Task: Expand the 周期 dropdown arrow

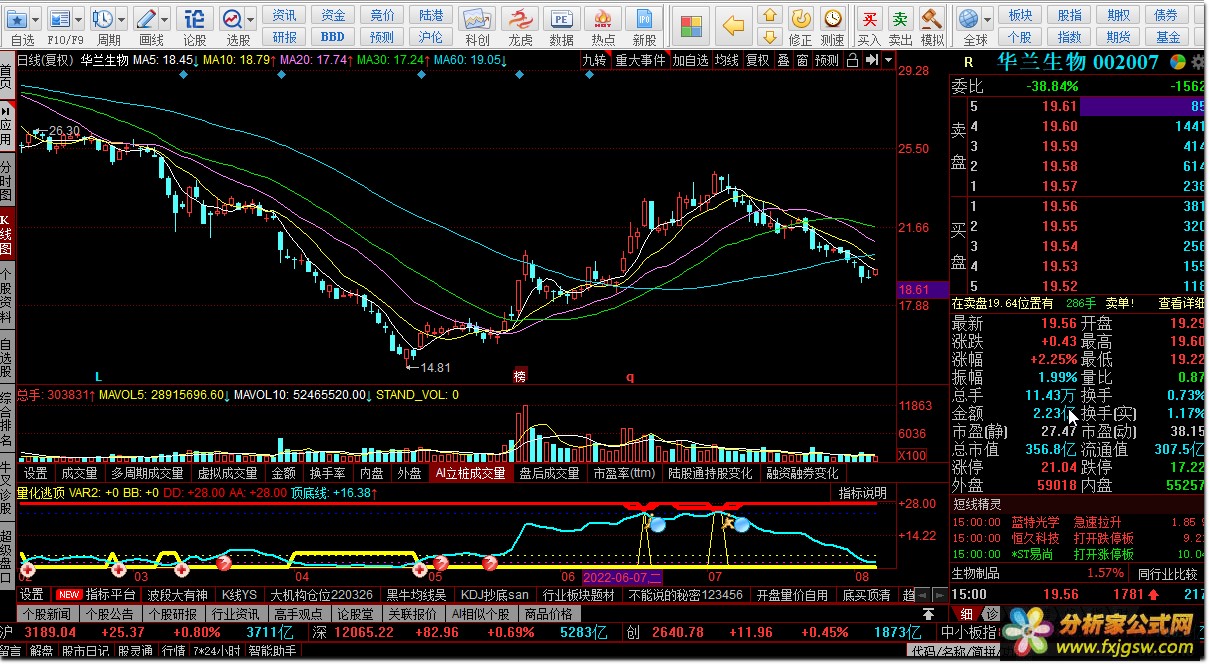Action: tap(122, 19)
